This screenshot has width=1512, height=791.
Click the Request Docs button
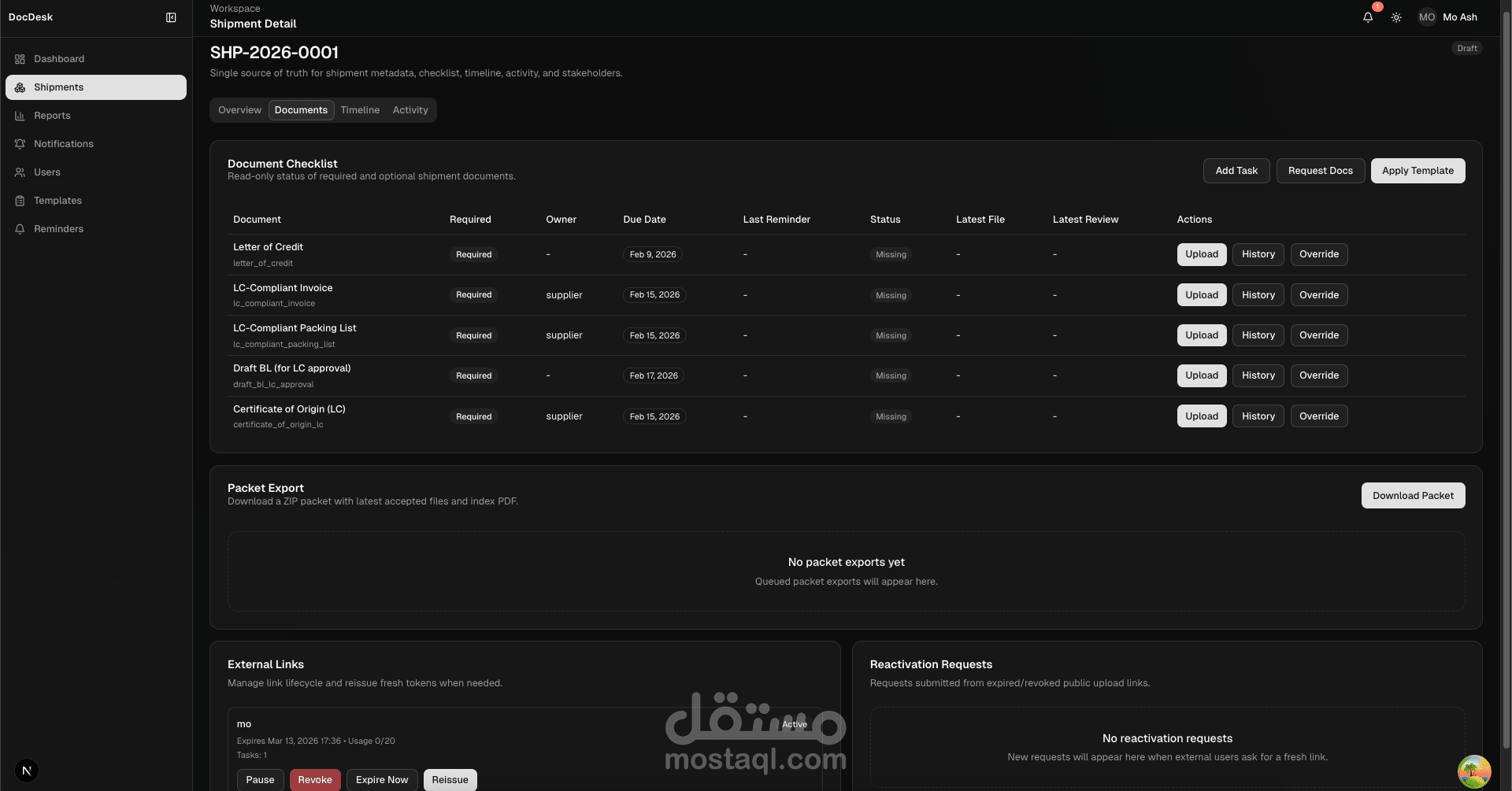pos(1321,171)
